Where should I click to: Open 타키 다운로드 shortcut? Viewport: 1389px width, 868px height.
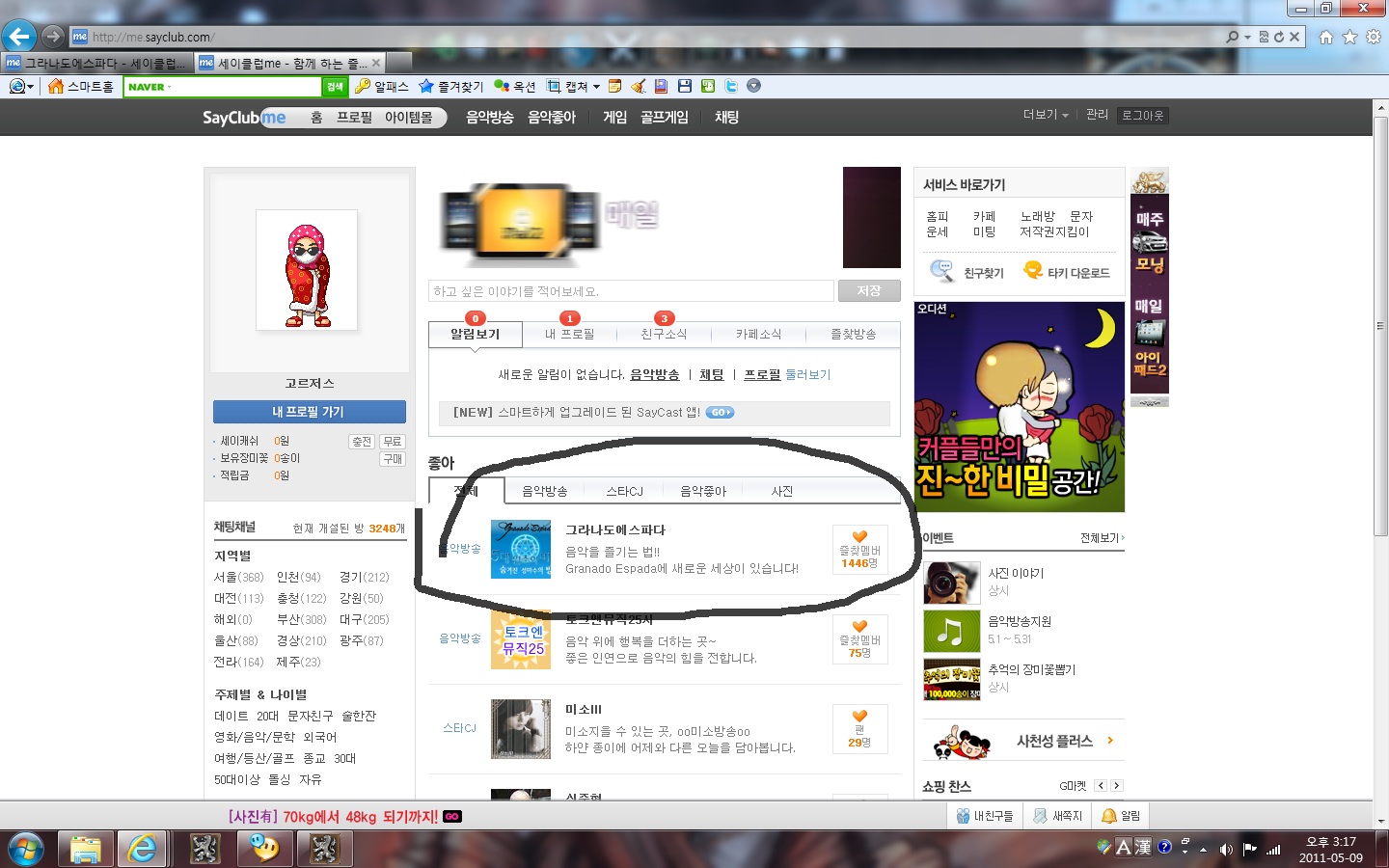click(x=1066, y=272)
